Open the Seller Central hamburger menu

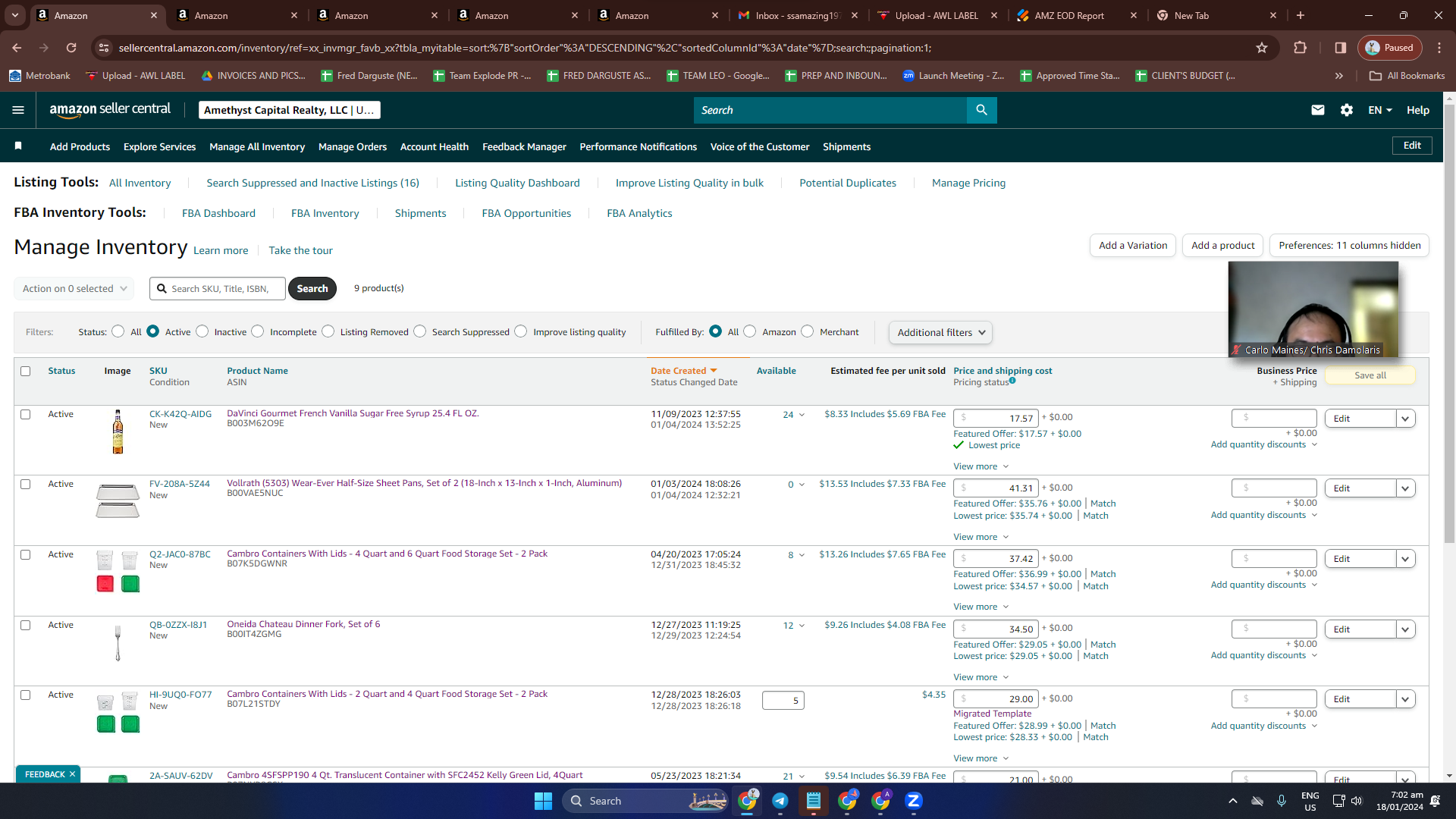(18, 110)
